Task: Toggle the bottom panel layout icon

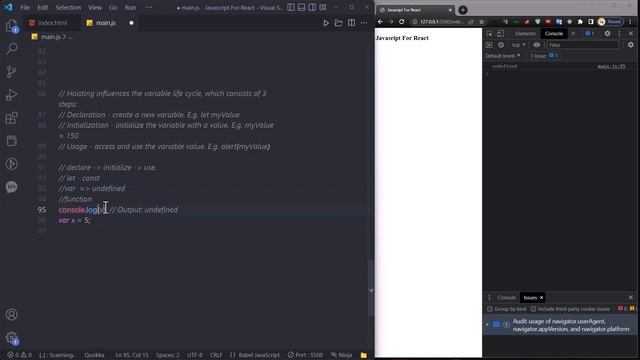Action: [x=301, y=7]
